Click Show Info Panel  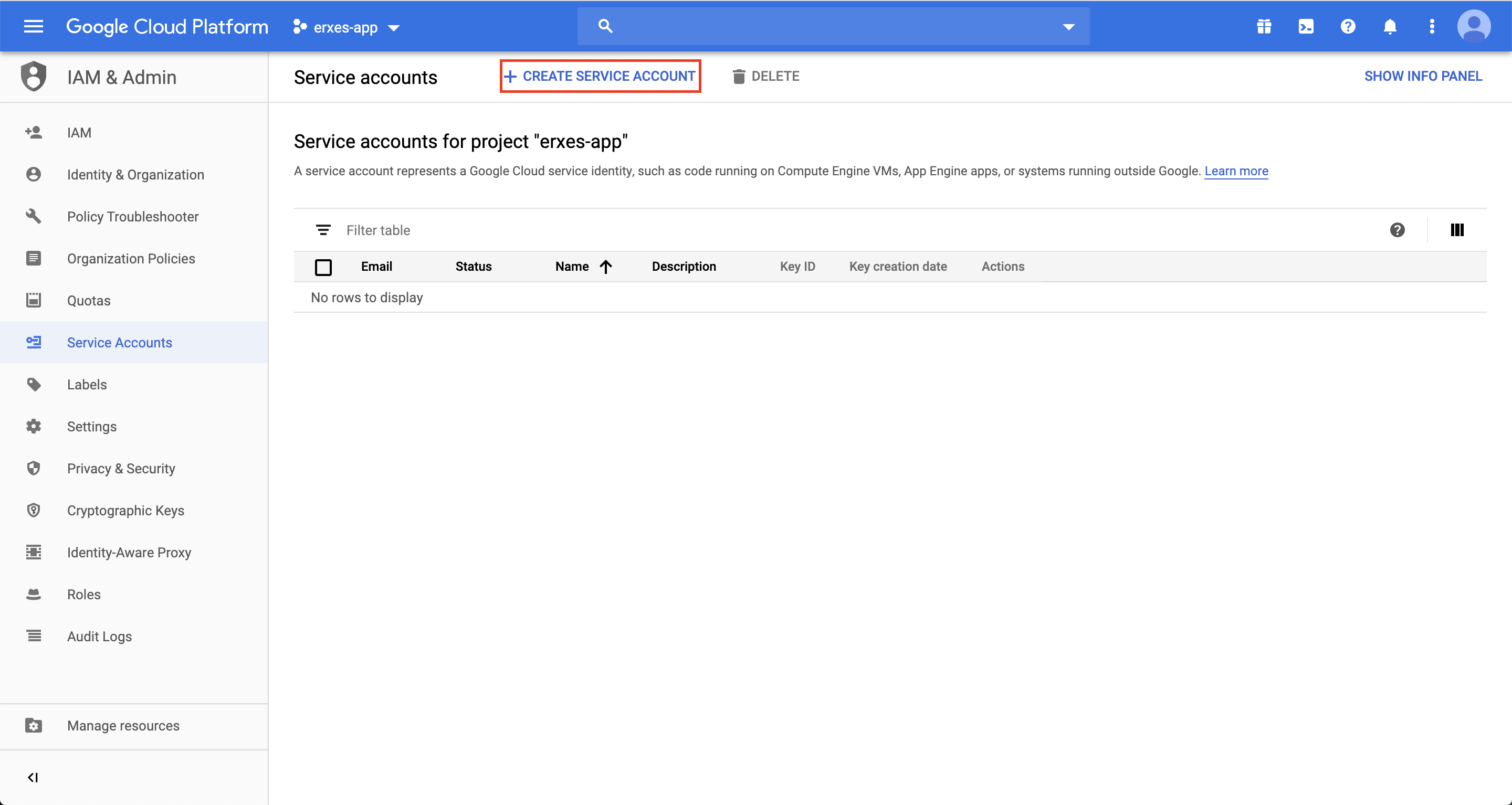pyautogui.click(x=1423, y=76)
